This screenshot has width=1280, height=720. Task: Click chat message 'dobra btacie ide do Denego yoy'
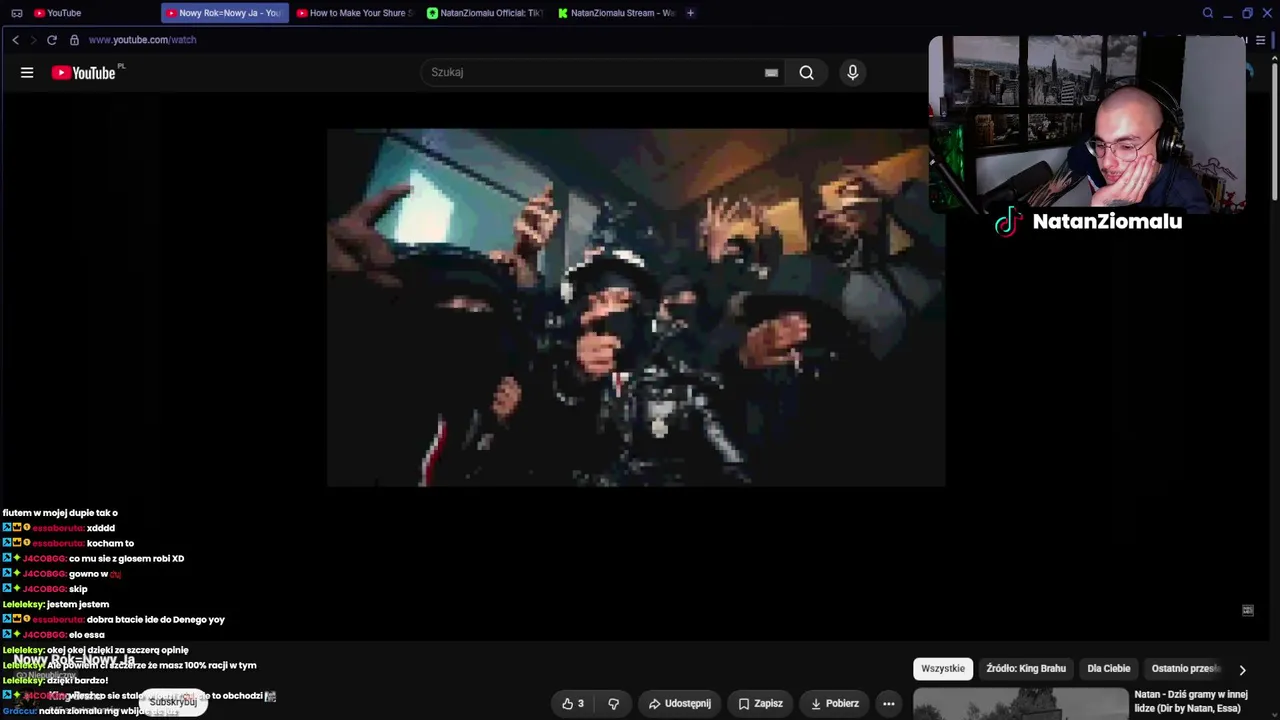(x=155, y=620)
